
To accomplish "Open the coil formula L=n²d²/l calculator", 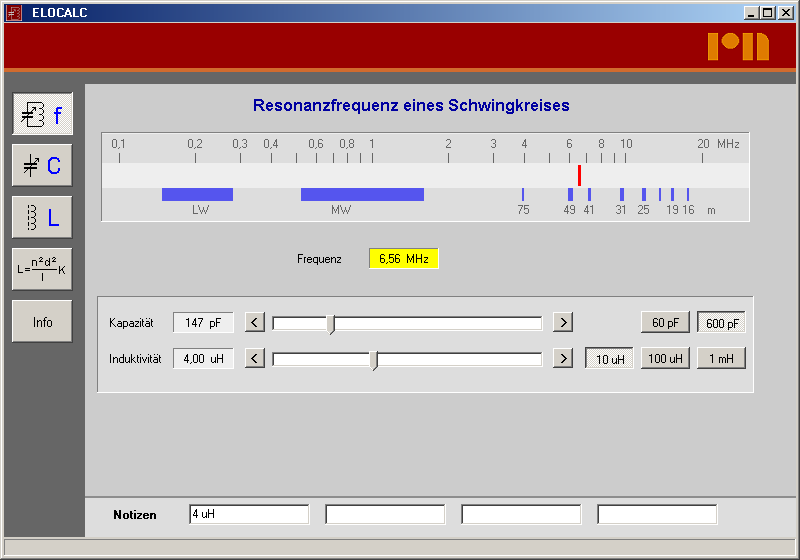I will [42, 269].
